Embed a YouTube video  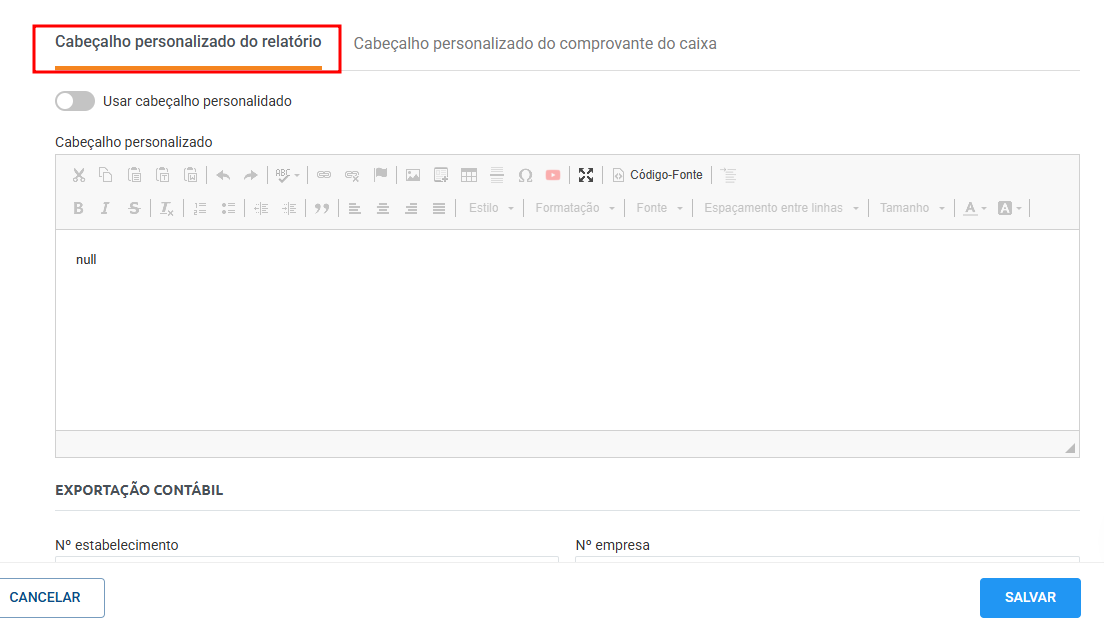[x=553, y=175]
